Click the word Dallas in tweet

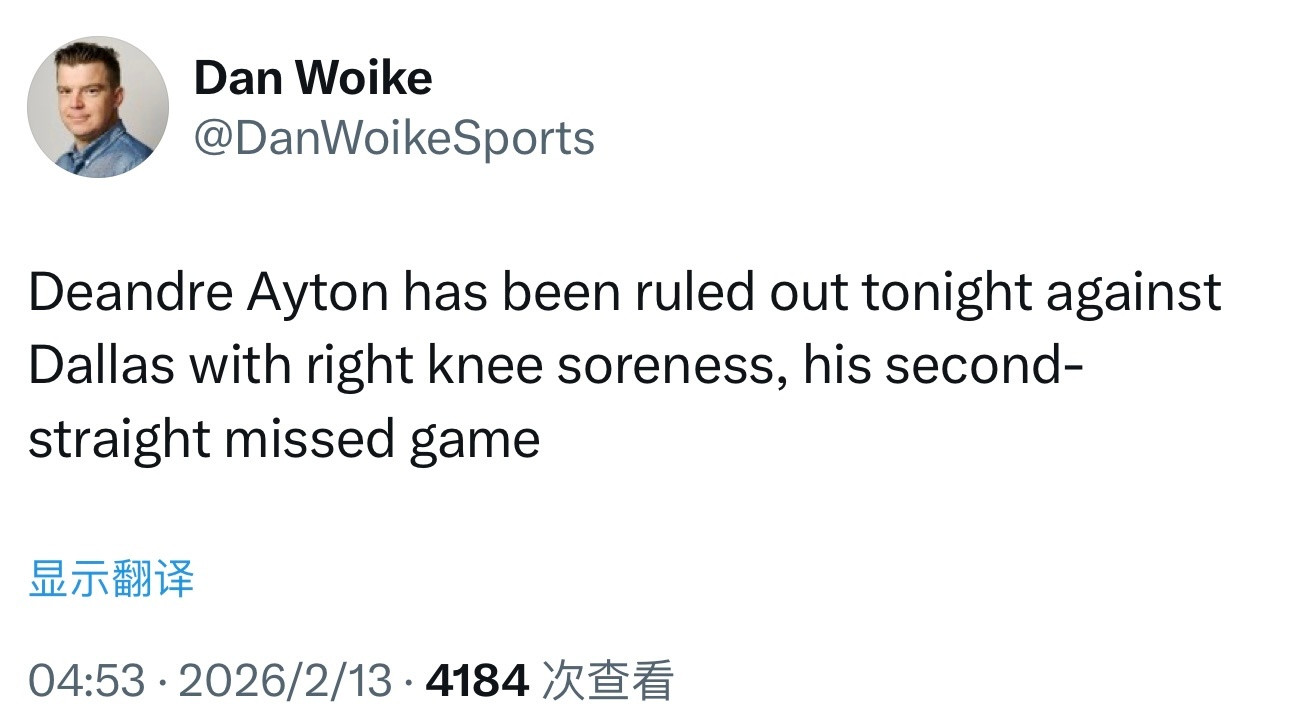pos(102,366)
